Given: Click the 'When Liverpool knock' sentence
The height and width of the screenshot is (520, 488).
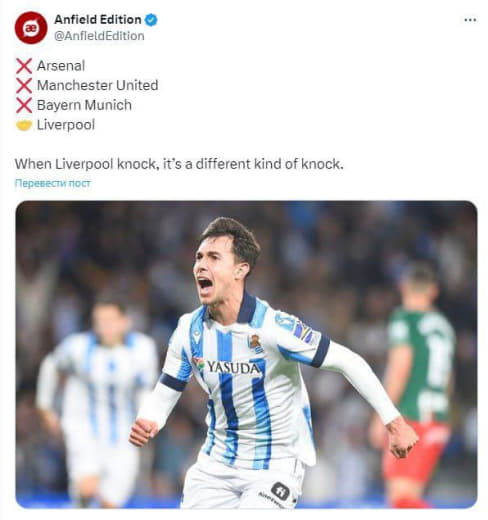Looking at the screenshot, I should click(x=179, y=164).
